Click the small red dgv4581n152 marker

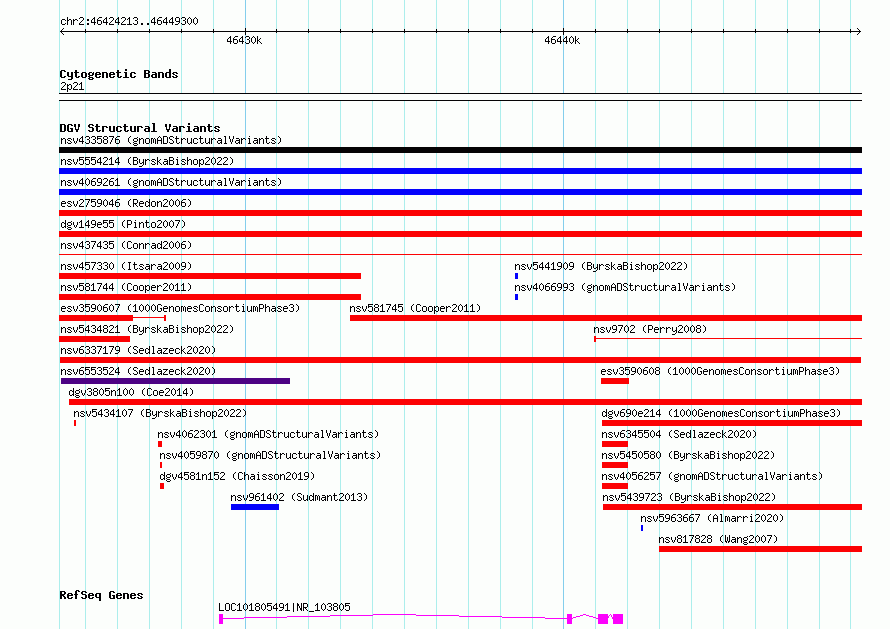tap(162, 486)
